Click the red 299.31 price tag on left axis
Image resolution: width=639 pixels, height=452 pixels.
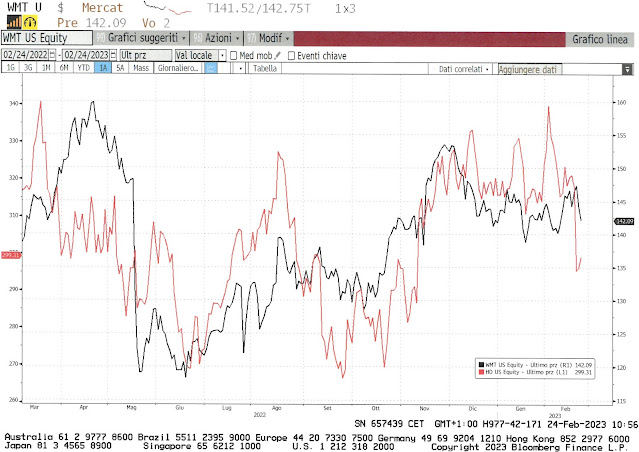[x=11, y=255]
